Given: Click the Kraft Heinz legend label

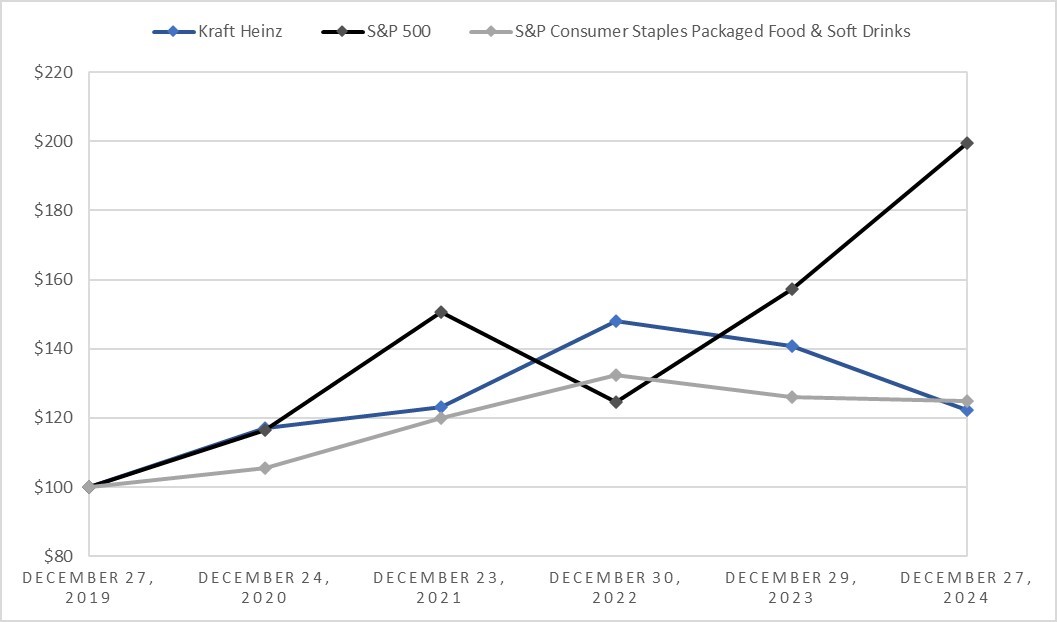Looking at the screenshot, I should pyautogui.click(x=239, y=31).
